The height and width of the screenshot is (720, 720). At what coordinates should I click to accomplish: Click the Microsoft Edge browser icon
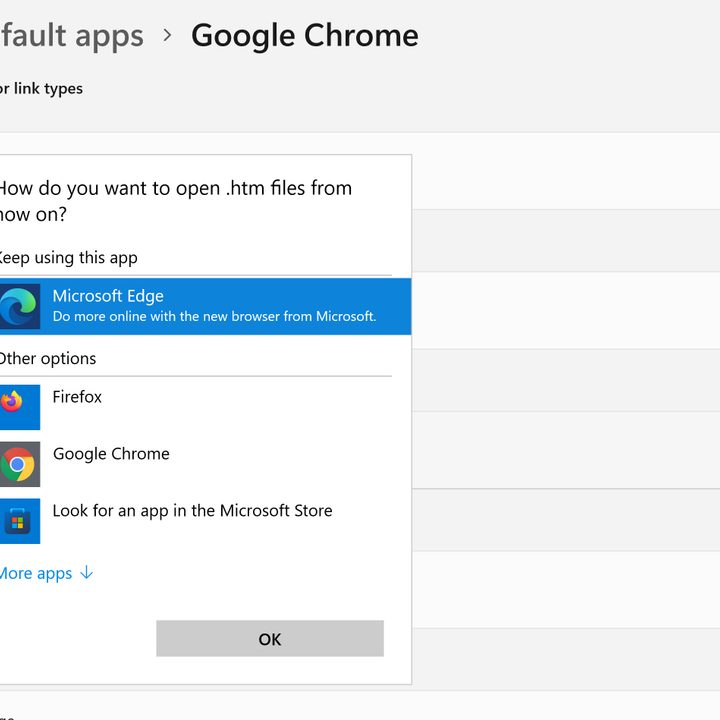(x=19, y=306)
